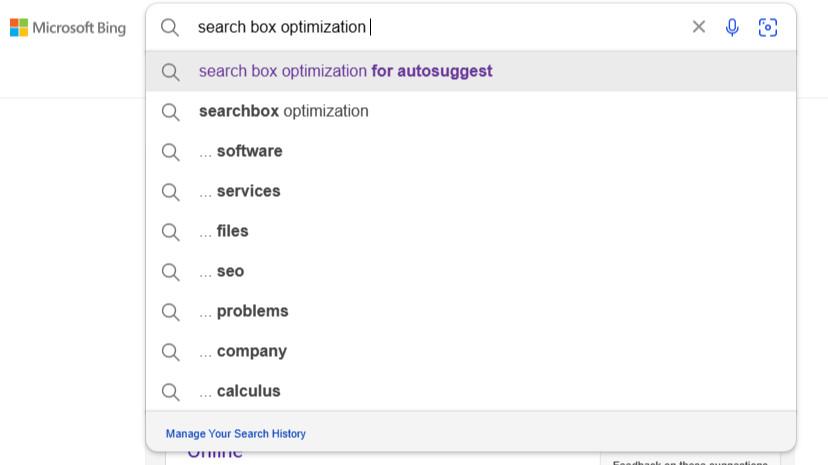Click search icon beside "software" suggestion
The height and width of the screenshot is (465, 828).
171,151
